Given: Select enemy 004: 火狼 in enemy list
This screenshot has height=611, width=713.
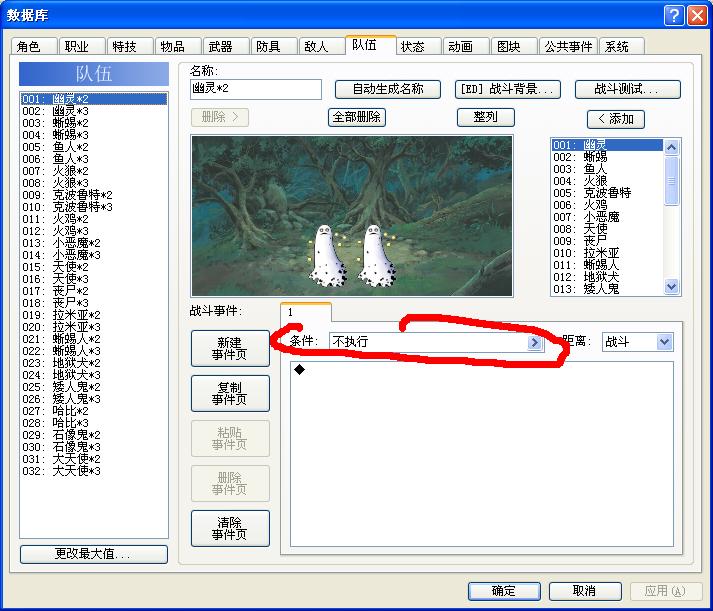Looking at the screenshot, I should click(607, 181).
